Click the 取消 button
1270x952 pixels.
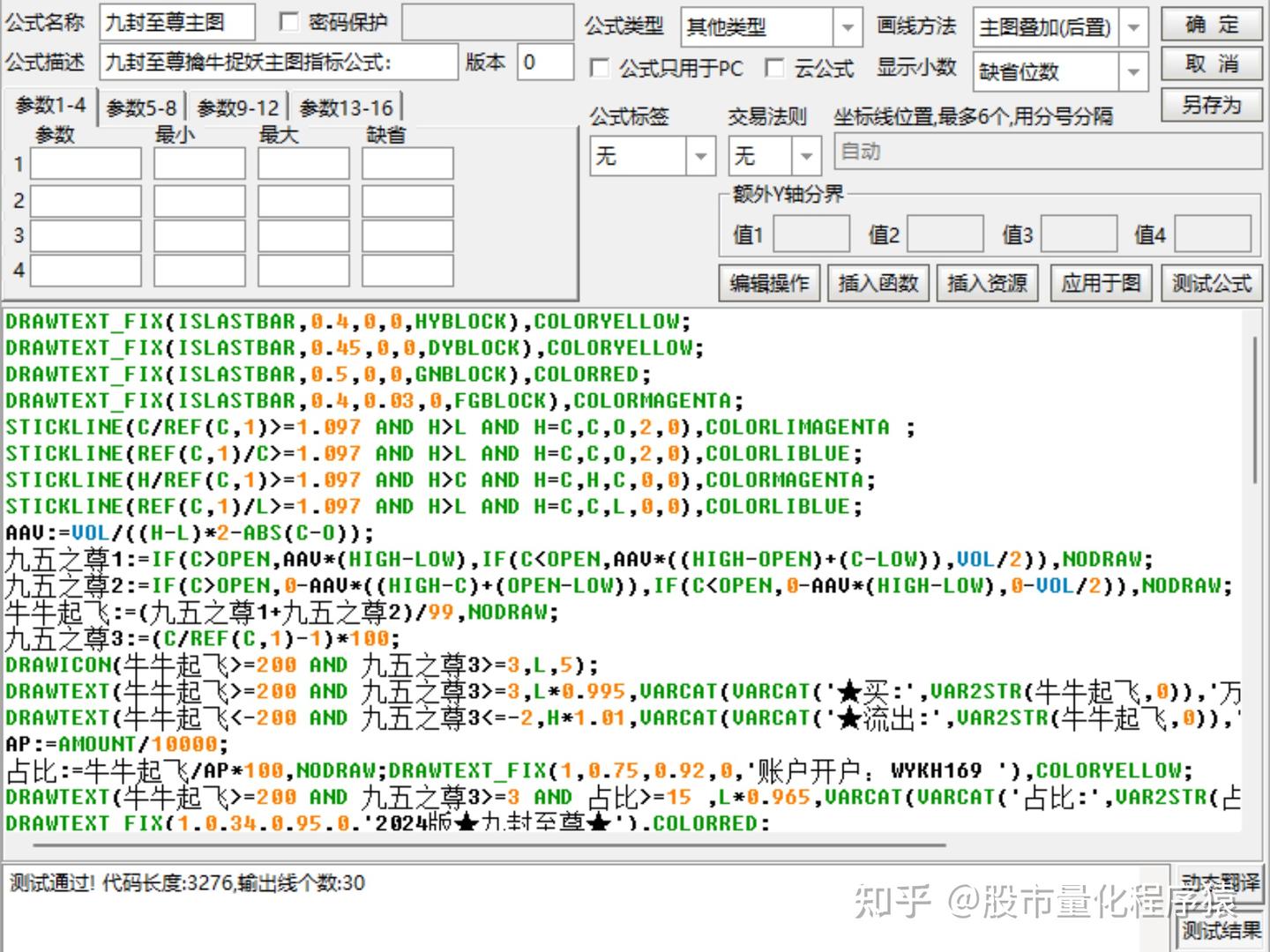click(x=1212, y=64)
